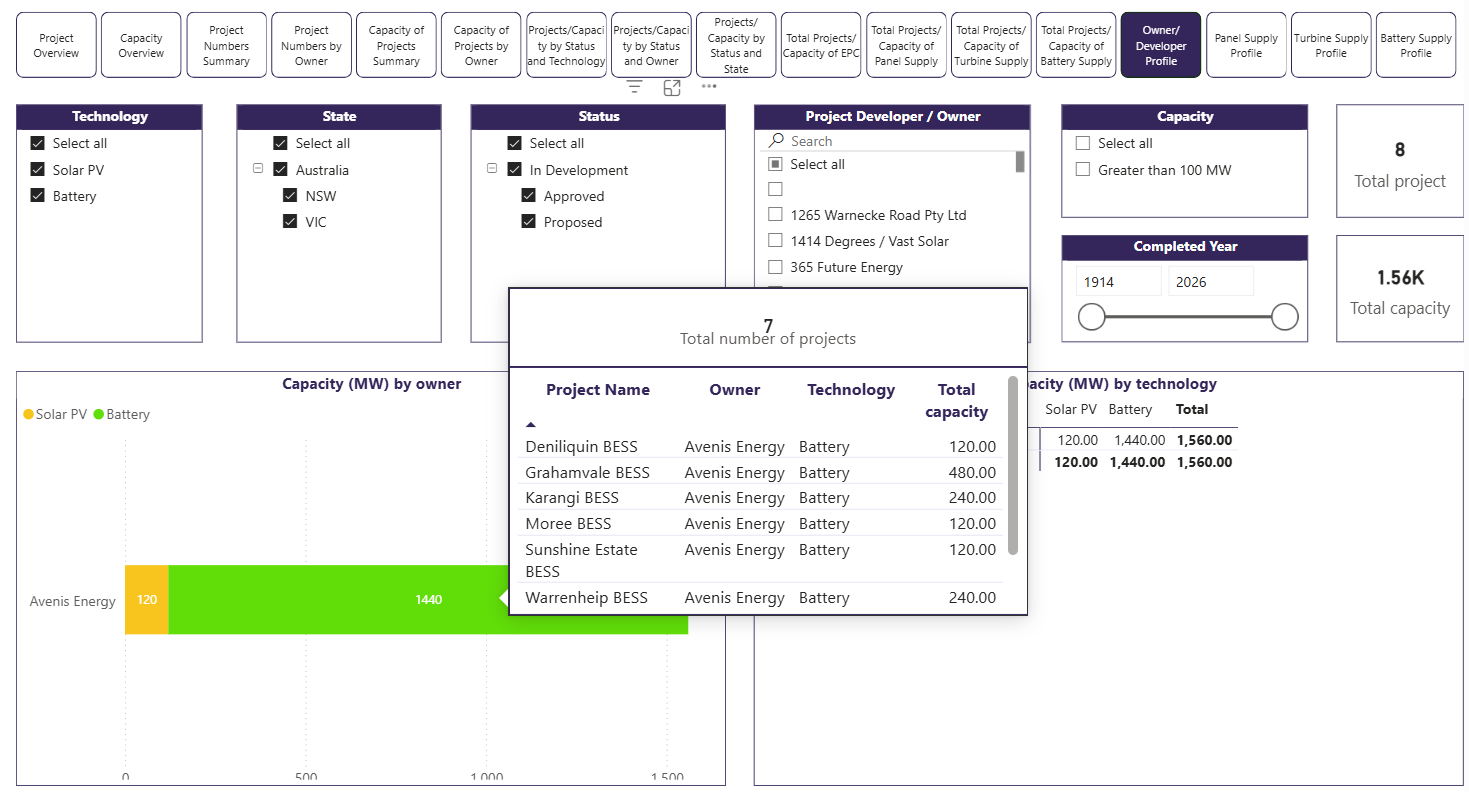Viewport: 1469px width, 792px height.
Task: Toggle Select all in Technology slicer
Action: [x=38, y=143]
